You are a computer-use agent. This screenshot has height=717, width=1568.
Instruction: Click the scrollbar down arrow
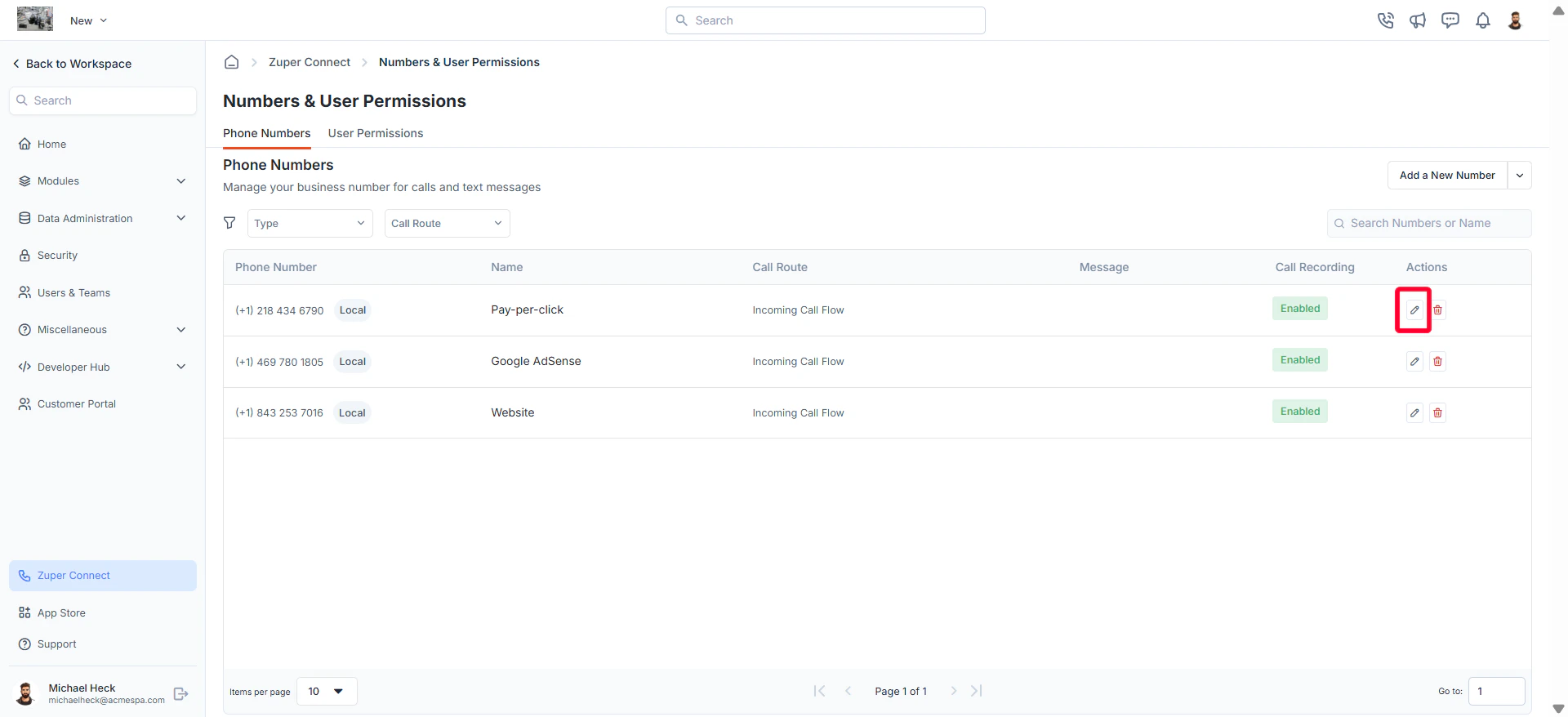tap(1558, 708)
